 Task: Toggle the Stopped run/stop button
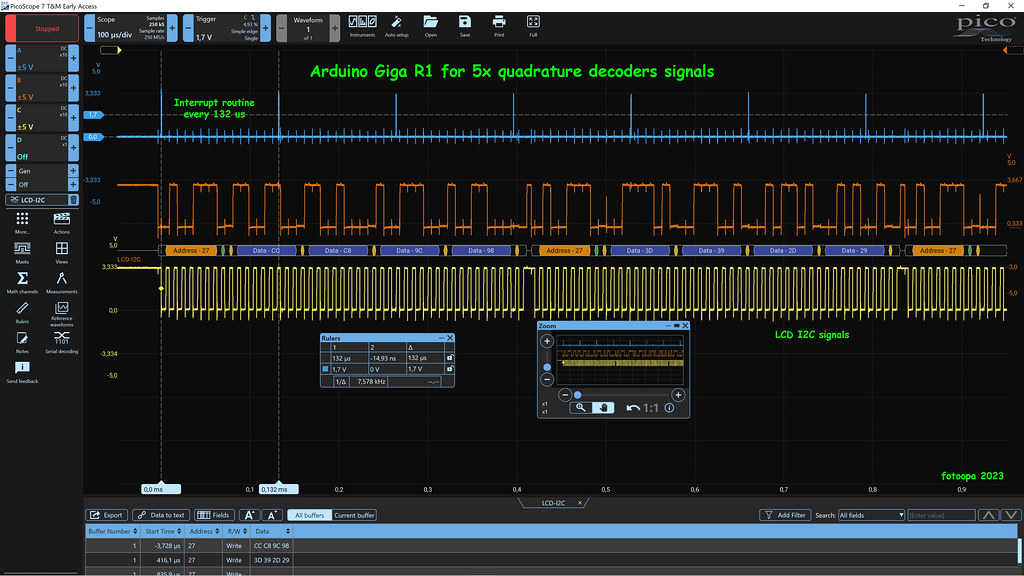click(x=42, y=29)
